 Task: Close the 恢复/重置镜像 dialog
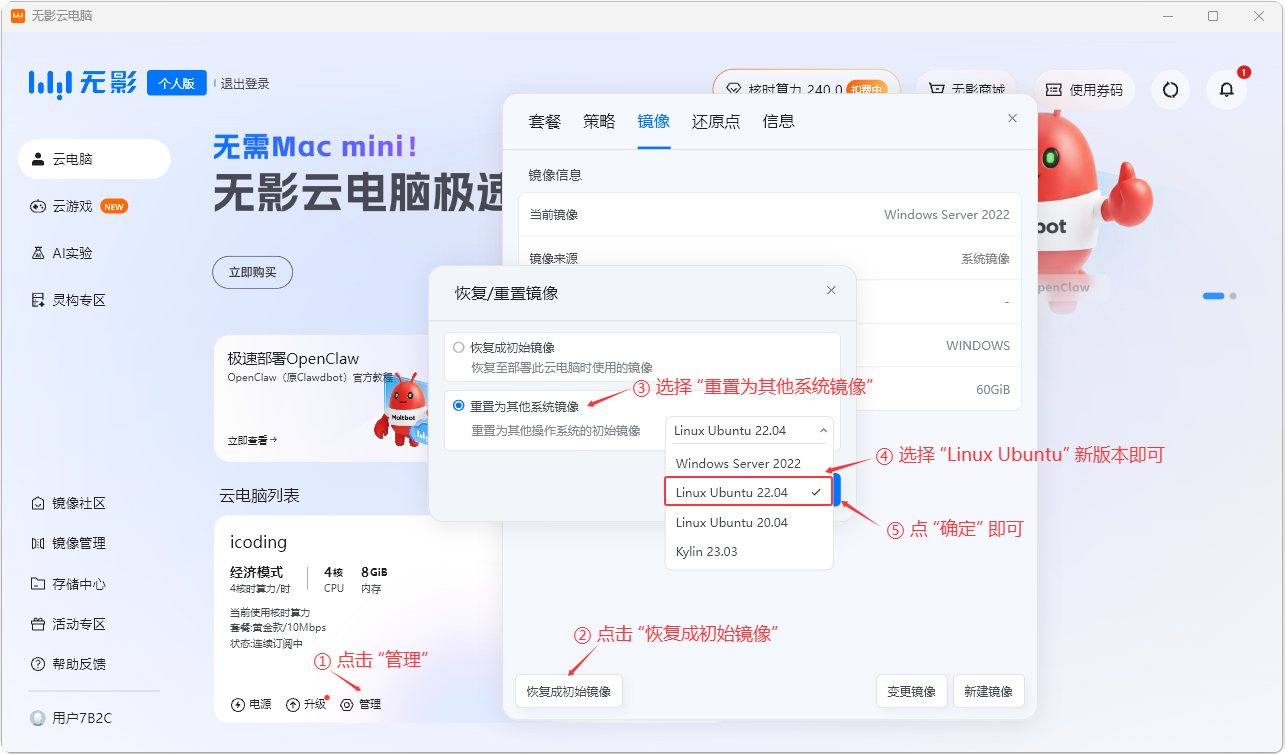click(x=831, y=290)
